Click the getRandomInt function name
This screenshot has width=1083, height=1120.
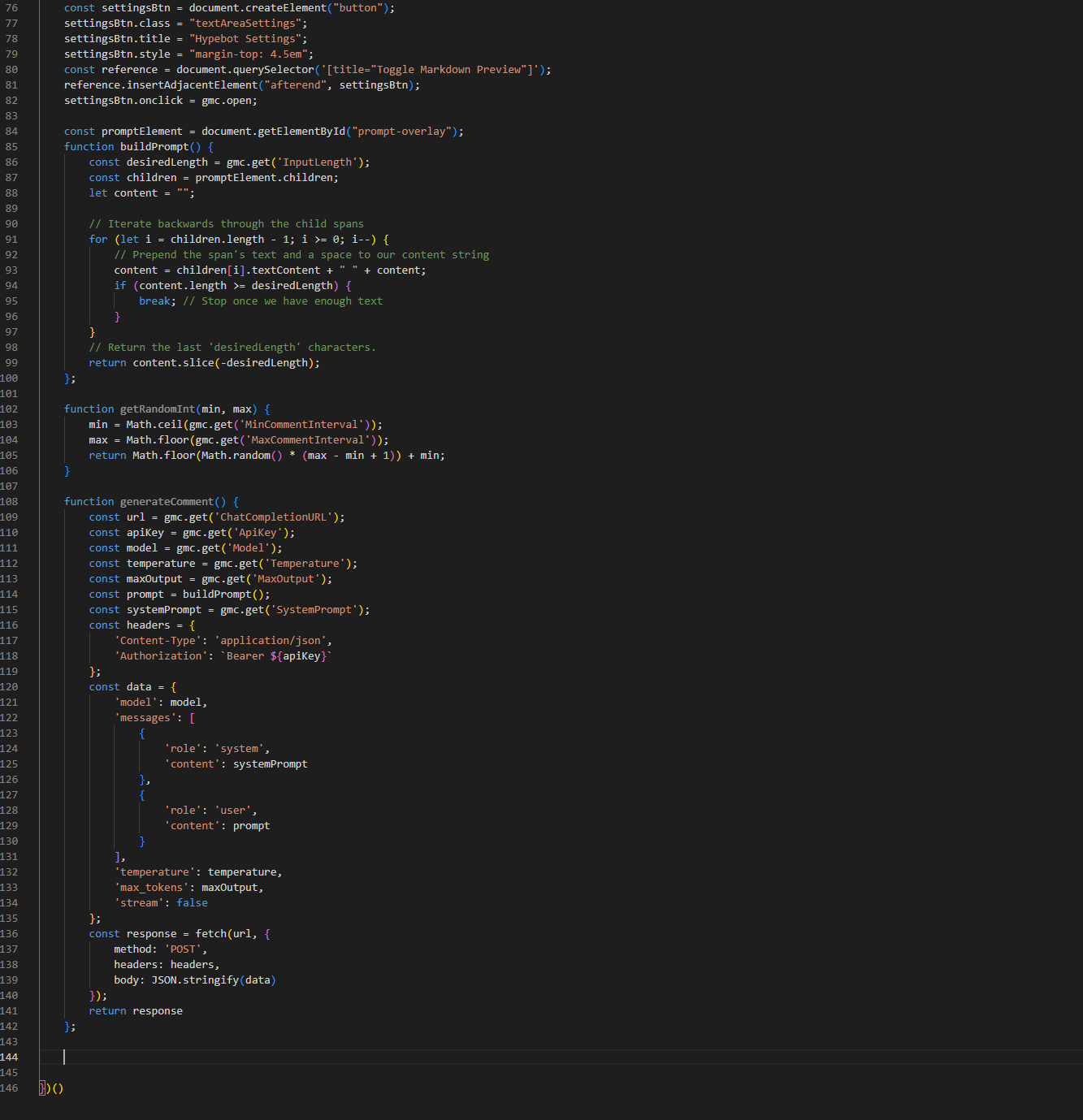click(158, 409)
